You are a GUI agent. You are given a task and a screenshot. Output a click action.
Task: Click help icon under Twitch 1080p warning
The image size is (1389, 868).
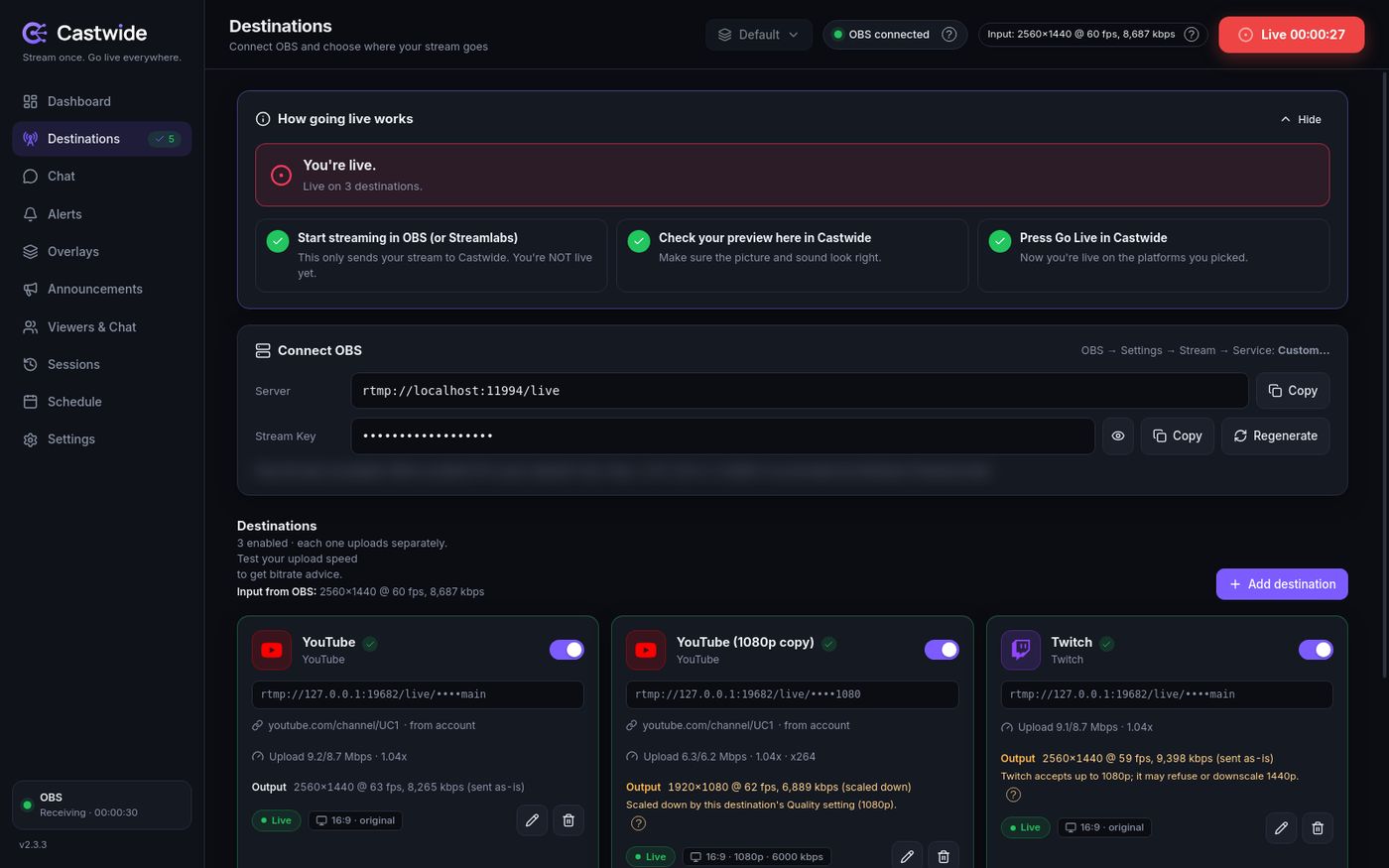pos(1013,795)
